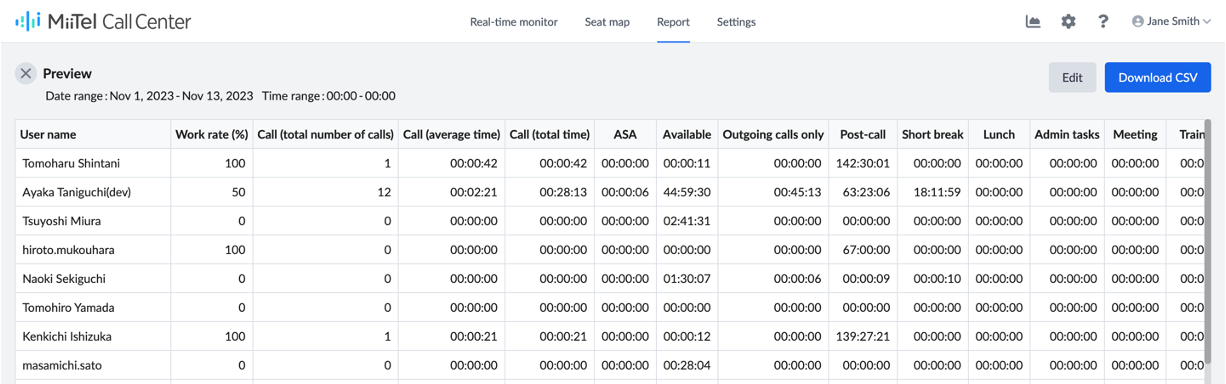Screen dimensions: 1226x384
Task: Click Outgoing calls value 00:45:13
Action: coord(797,192)
